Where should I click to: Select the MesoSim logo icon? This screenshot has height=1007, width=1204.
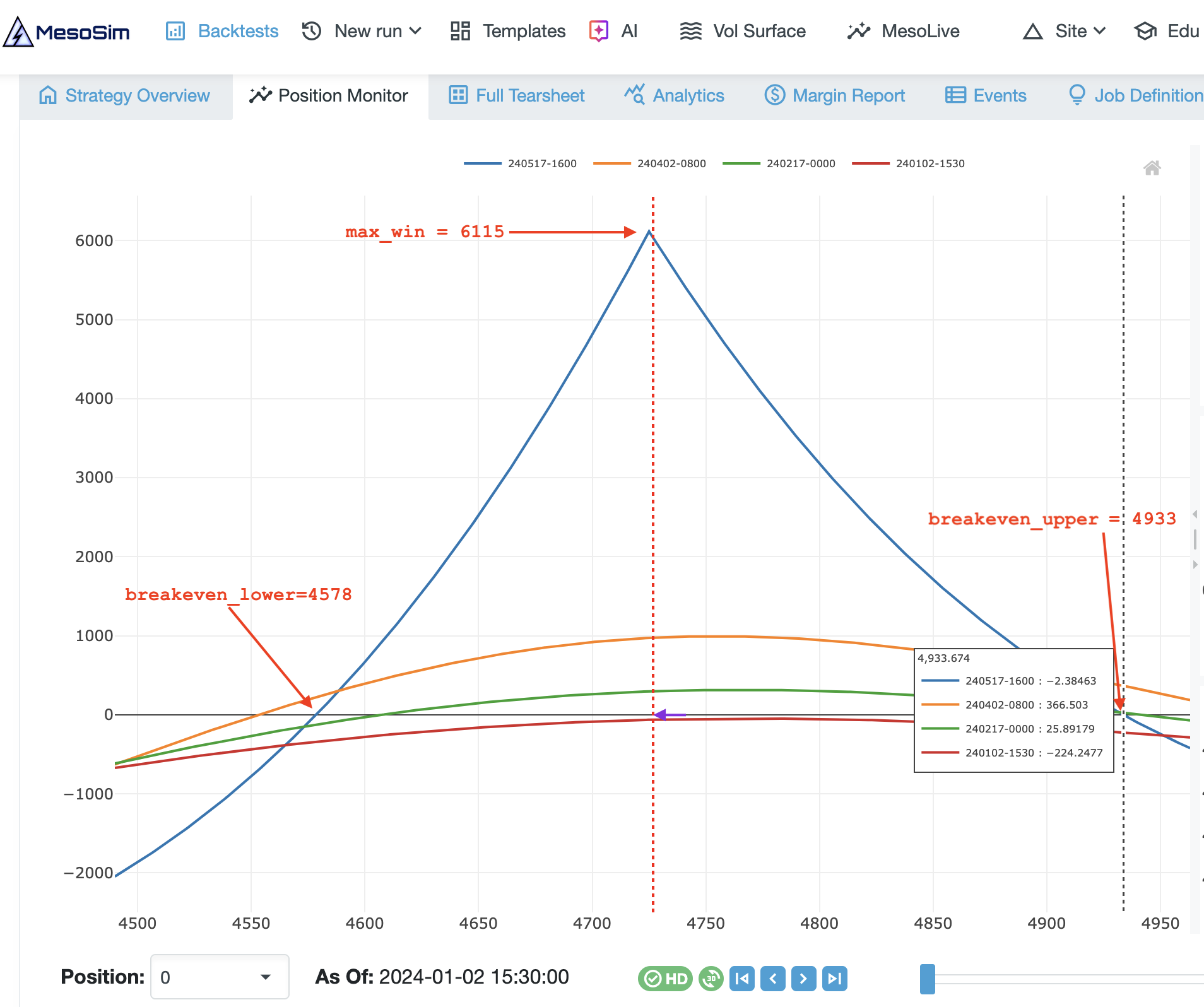[19, 30]
